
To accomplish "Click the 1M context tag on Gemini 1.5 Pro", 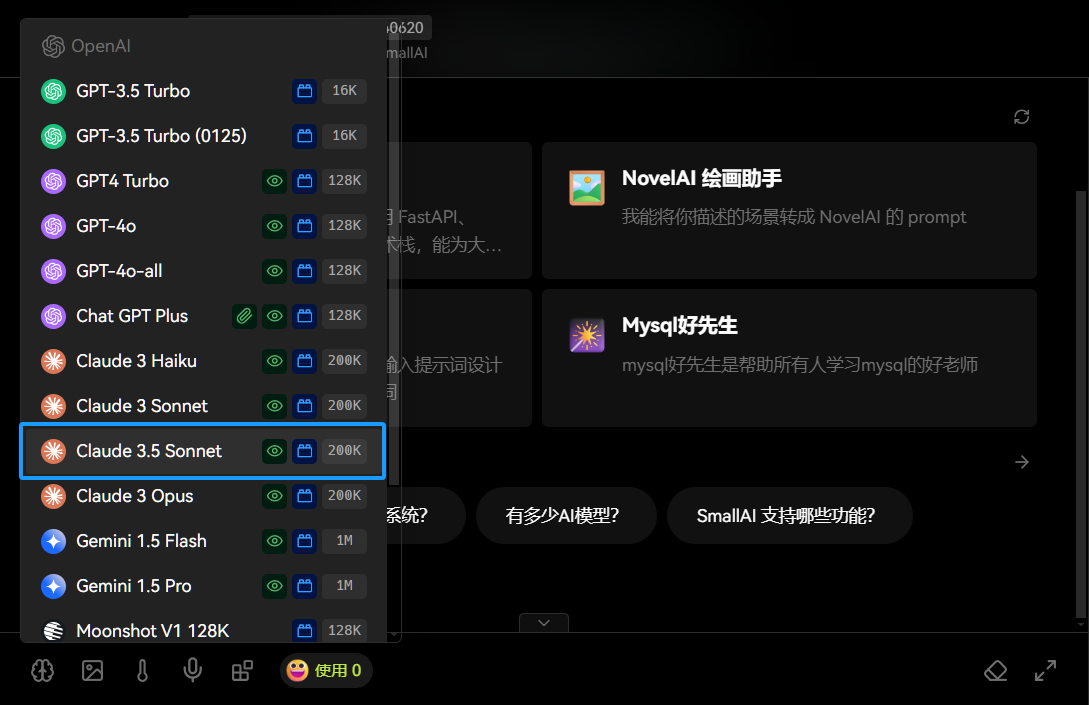I will (344, 586).
